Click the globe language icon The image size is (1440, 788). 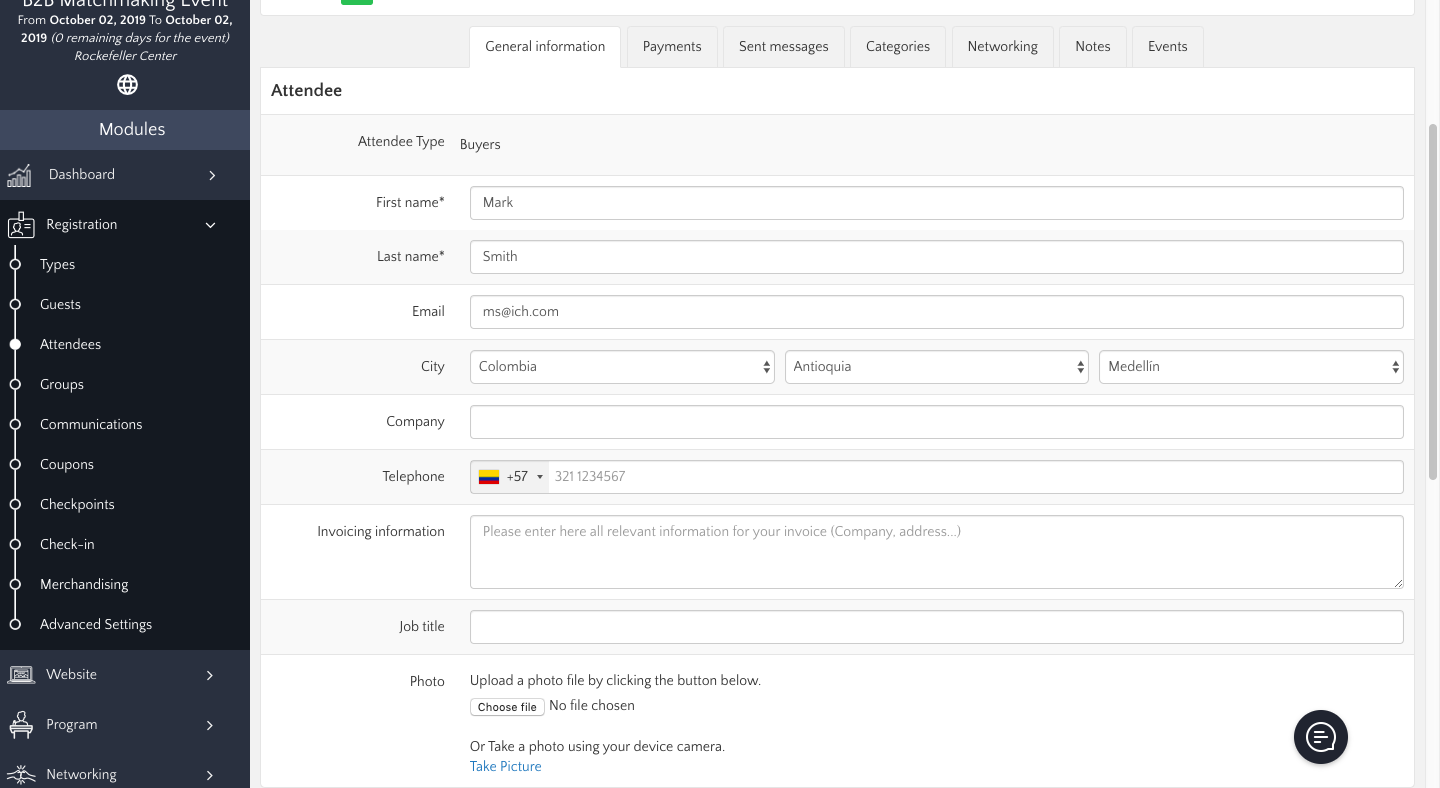127,85
